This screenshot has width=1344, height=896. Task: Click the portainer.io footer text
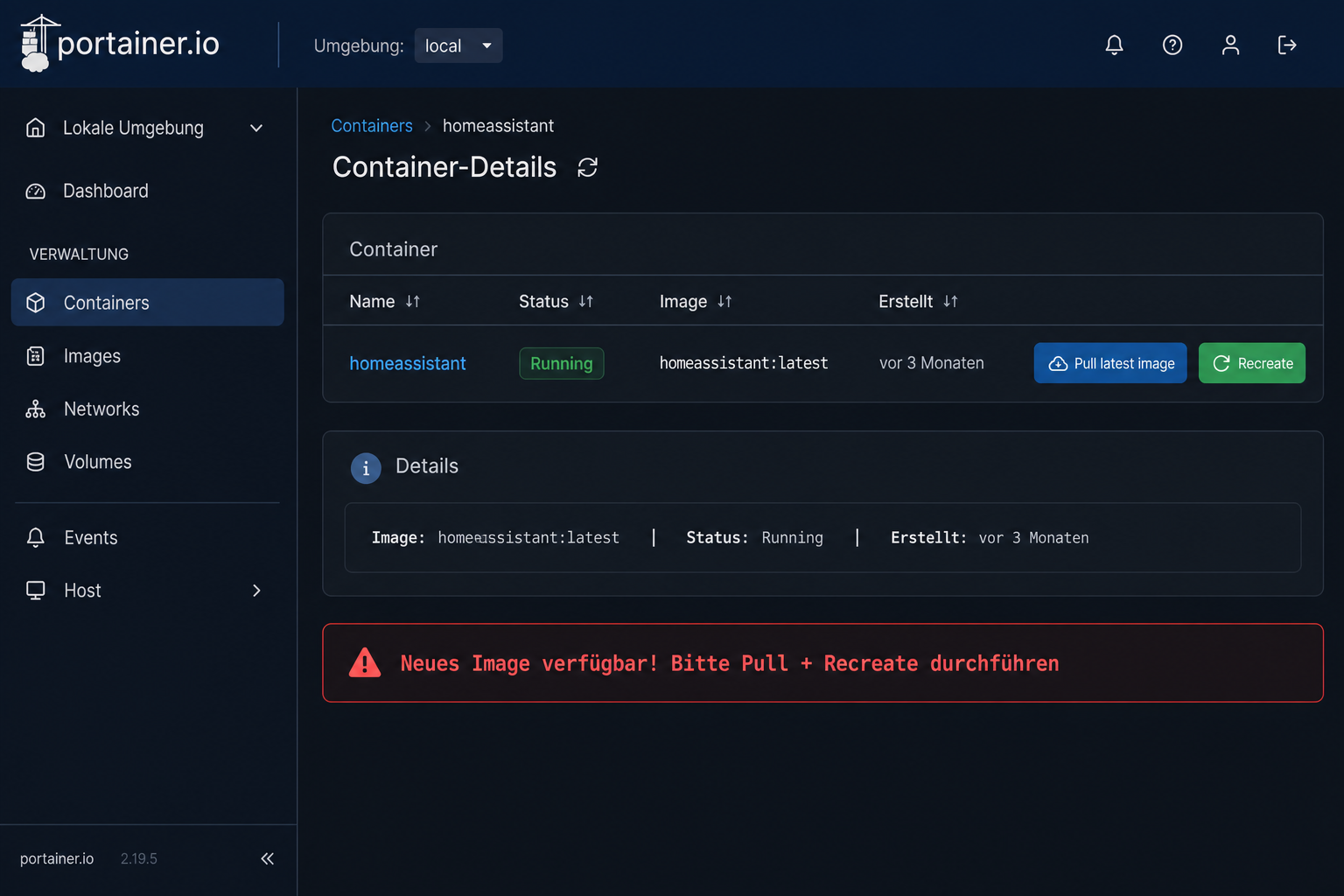click(x=57, y=858)
